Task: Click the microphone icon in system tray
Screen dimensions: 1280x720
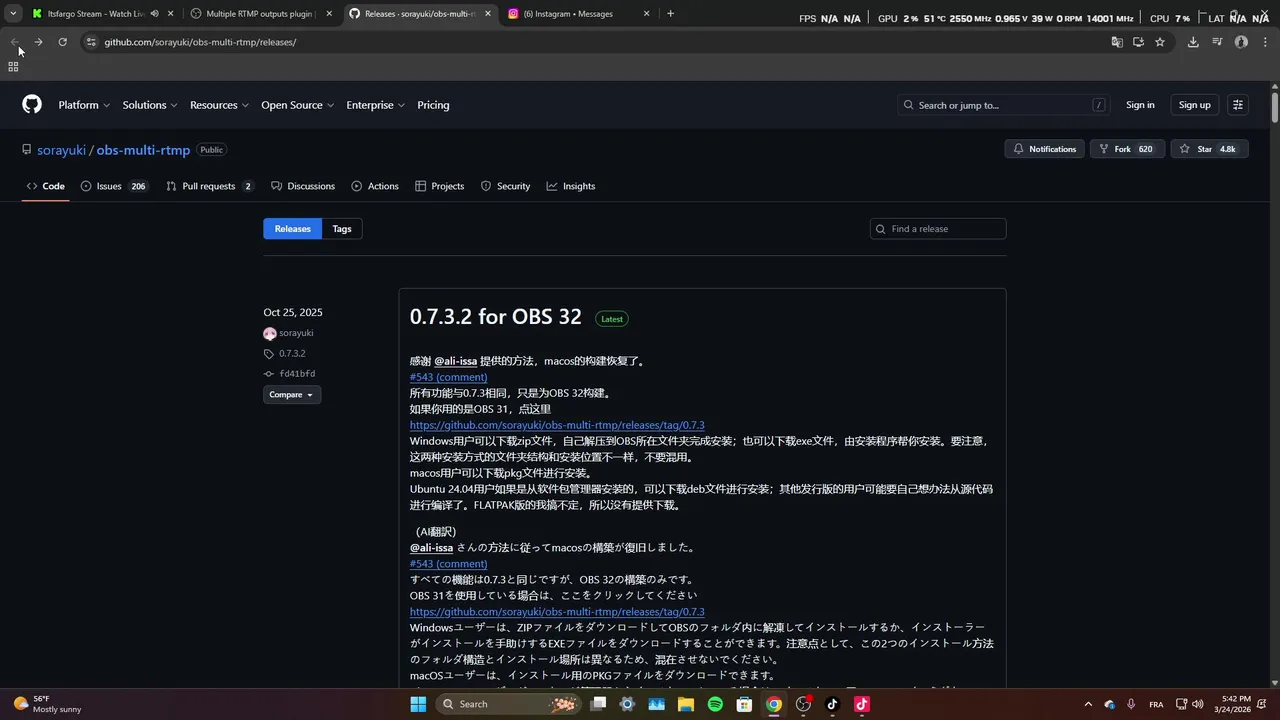Action: click(x=1131, y=704)
